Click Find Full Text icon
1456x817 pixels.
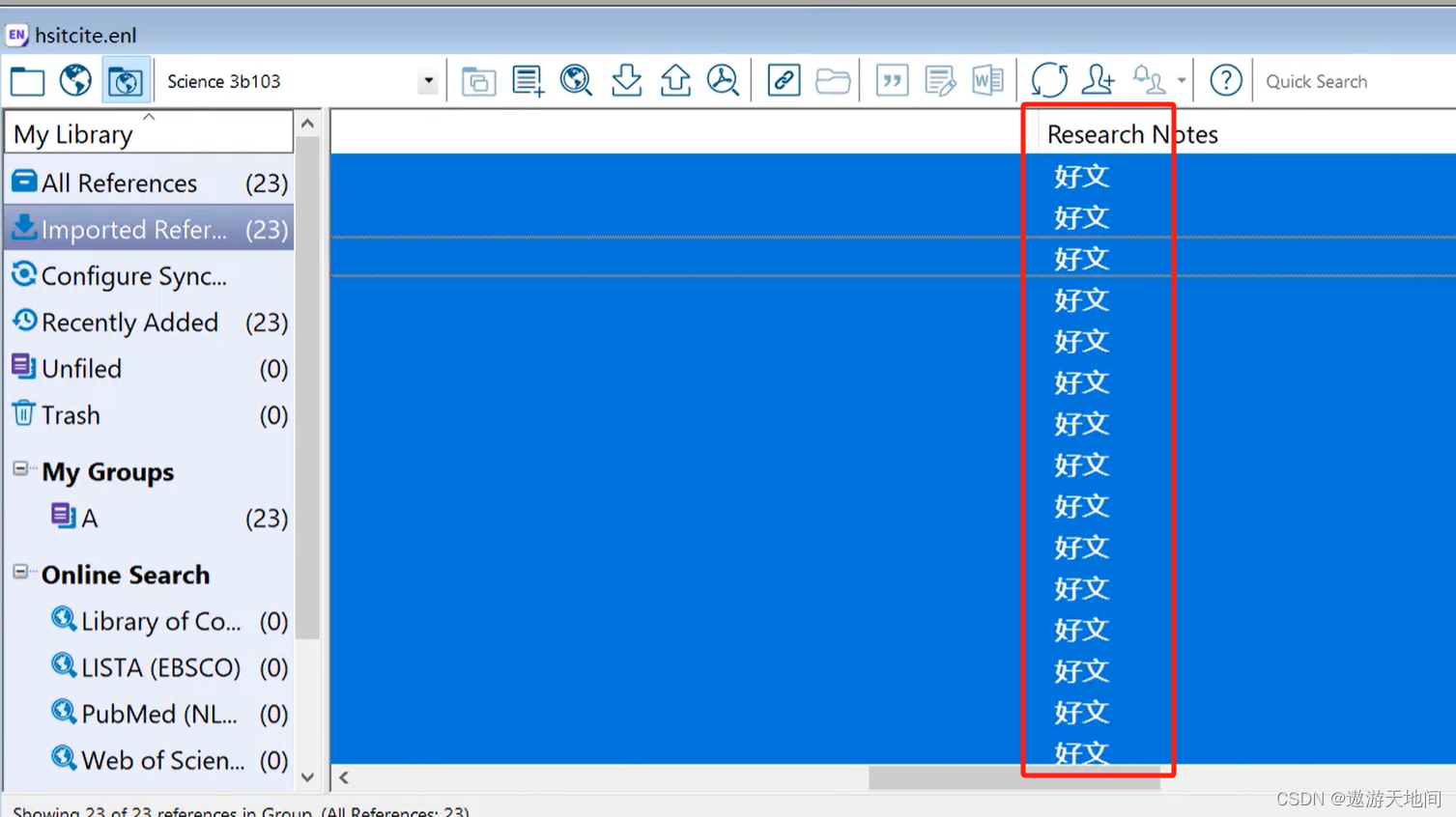point(723,81)
